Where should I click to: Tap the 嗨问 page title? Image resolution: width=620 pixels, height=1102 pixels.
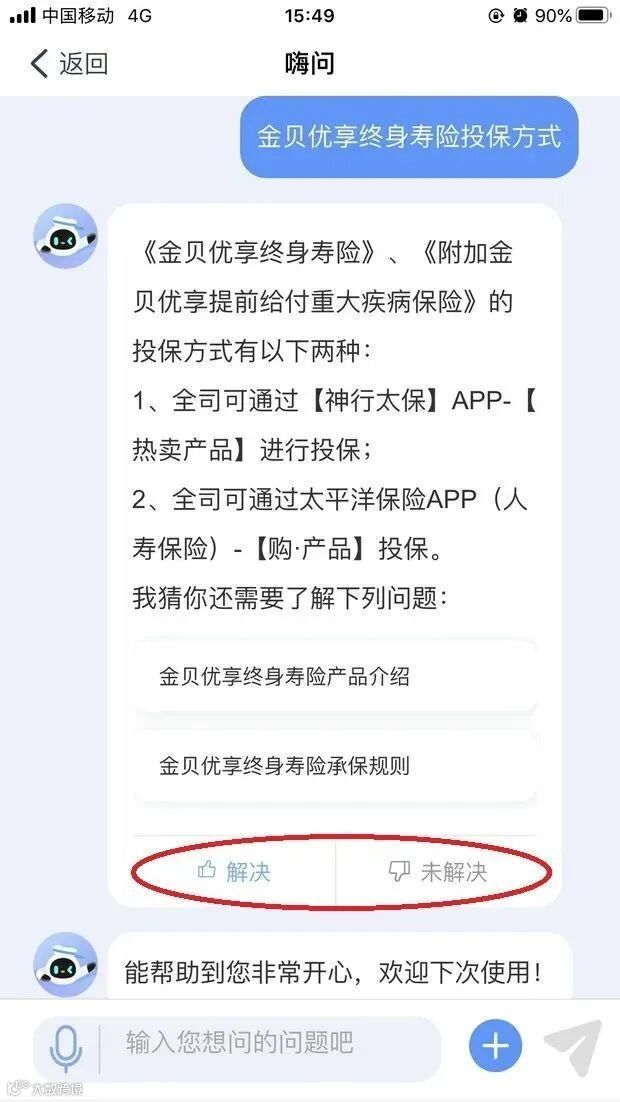coord(309,64)
